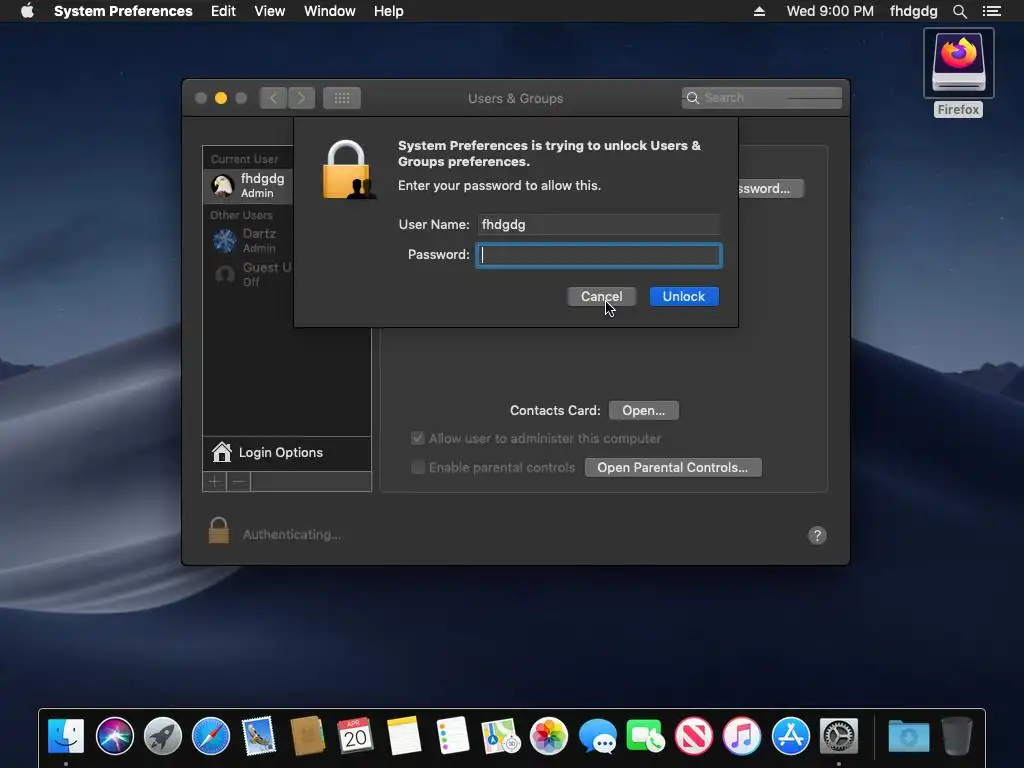Open Contacts book icon in Dock
1024x768 pixels.
tap(307, 736)
